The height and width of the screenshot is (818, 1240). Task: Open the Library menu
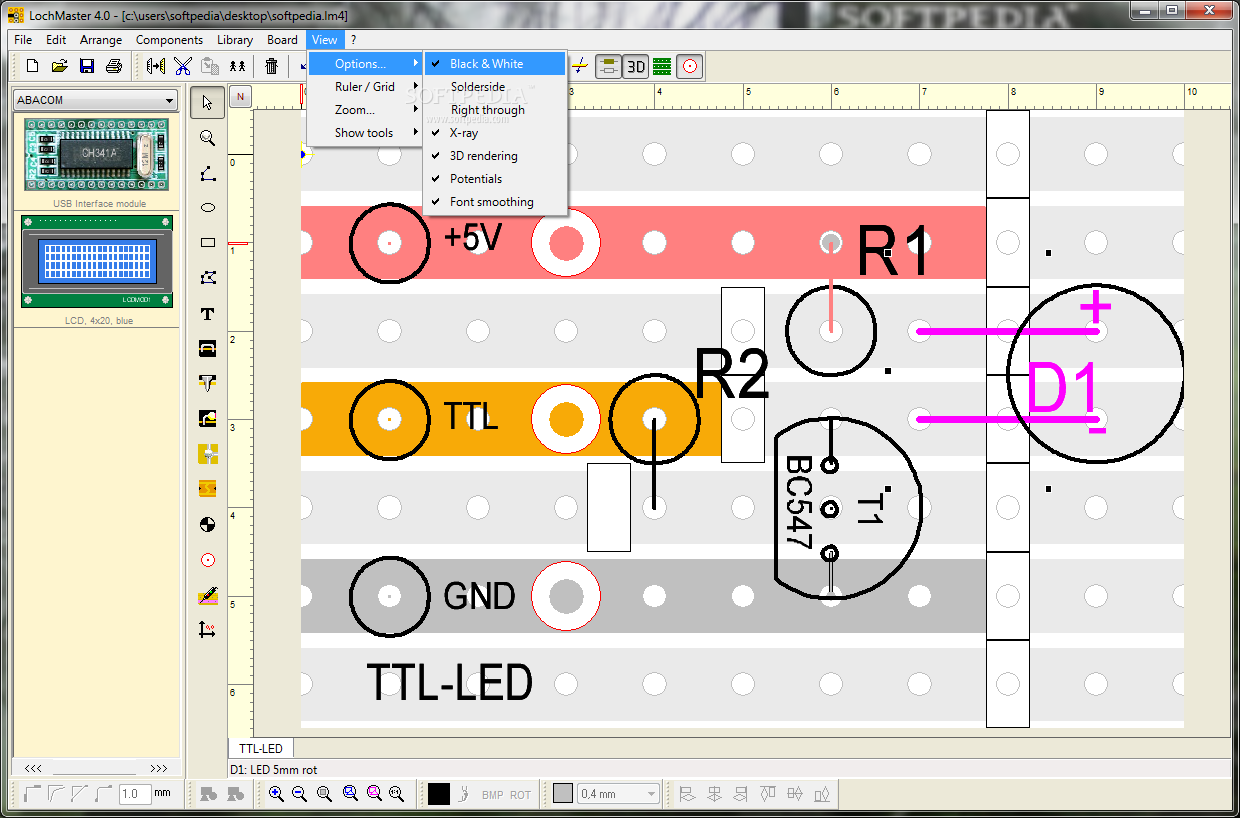tap(235, 40)
